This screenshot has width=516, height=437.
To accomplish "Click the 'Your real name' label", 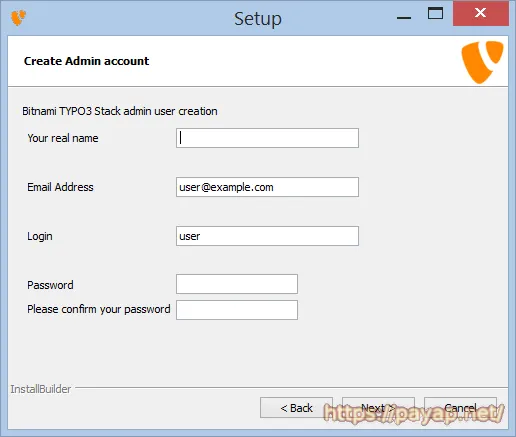I will [63, 138].
